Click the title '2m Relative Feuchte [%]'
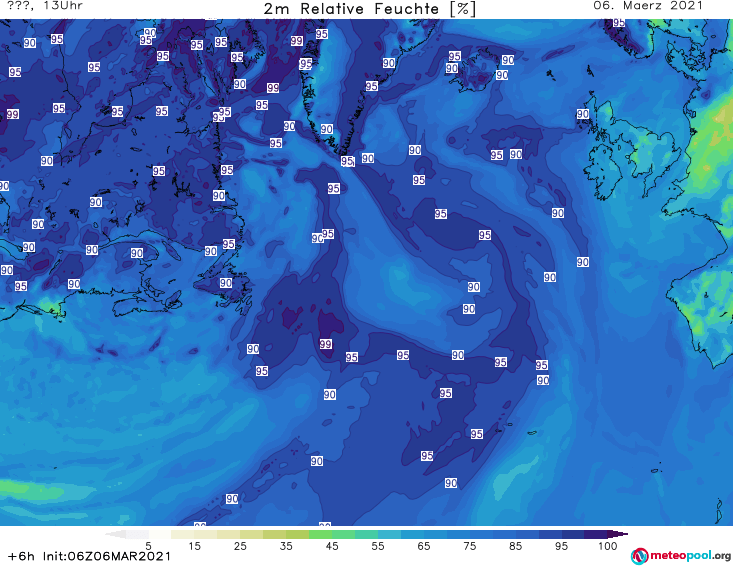 [x=370, y=9]
